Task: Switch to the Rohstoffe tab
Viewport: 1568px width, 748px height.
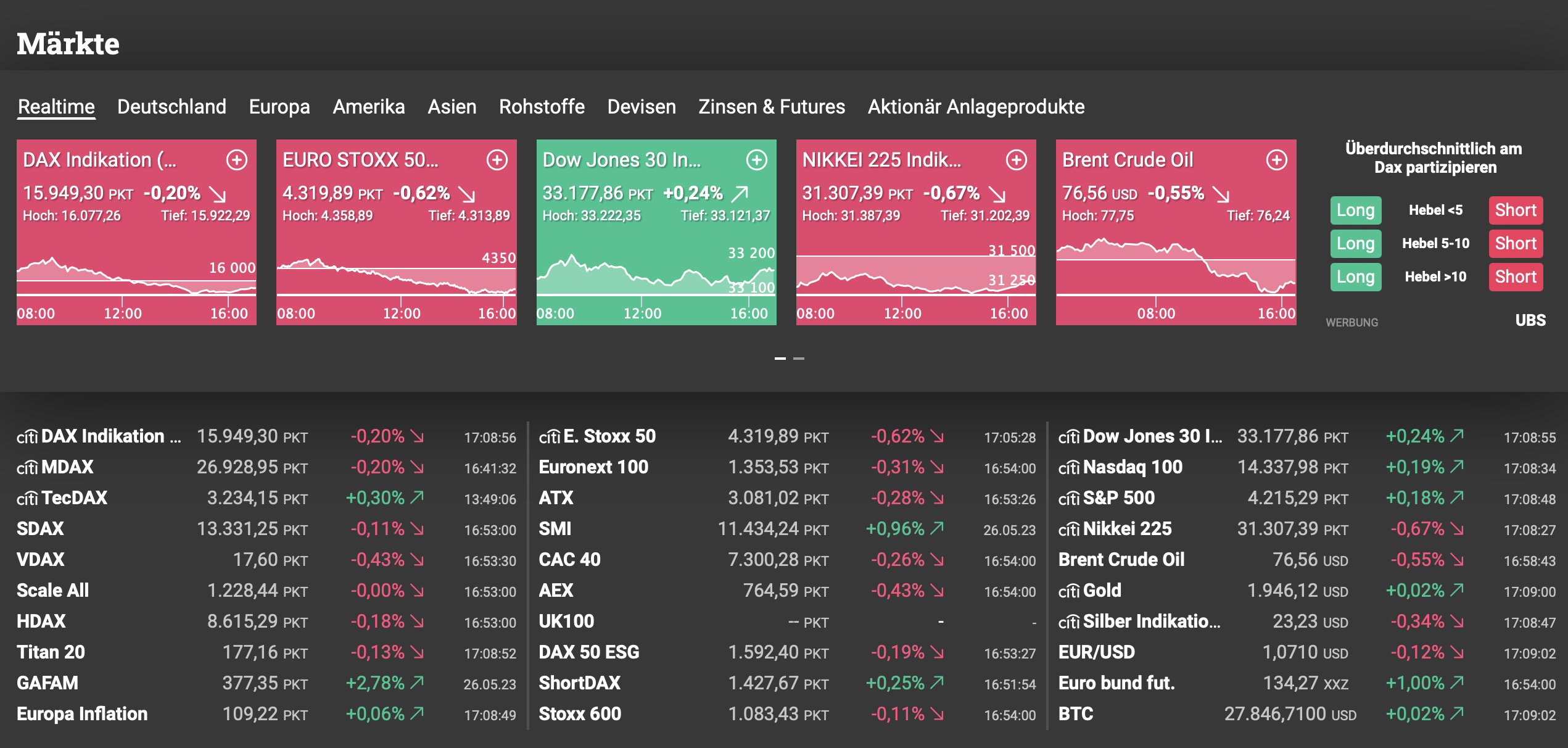Action: [x=542, y=107]
